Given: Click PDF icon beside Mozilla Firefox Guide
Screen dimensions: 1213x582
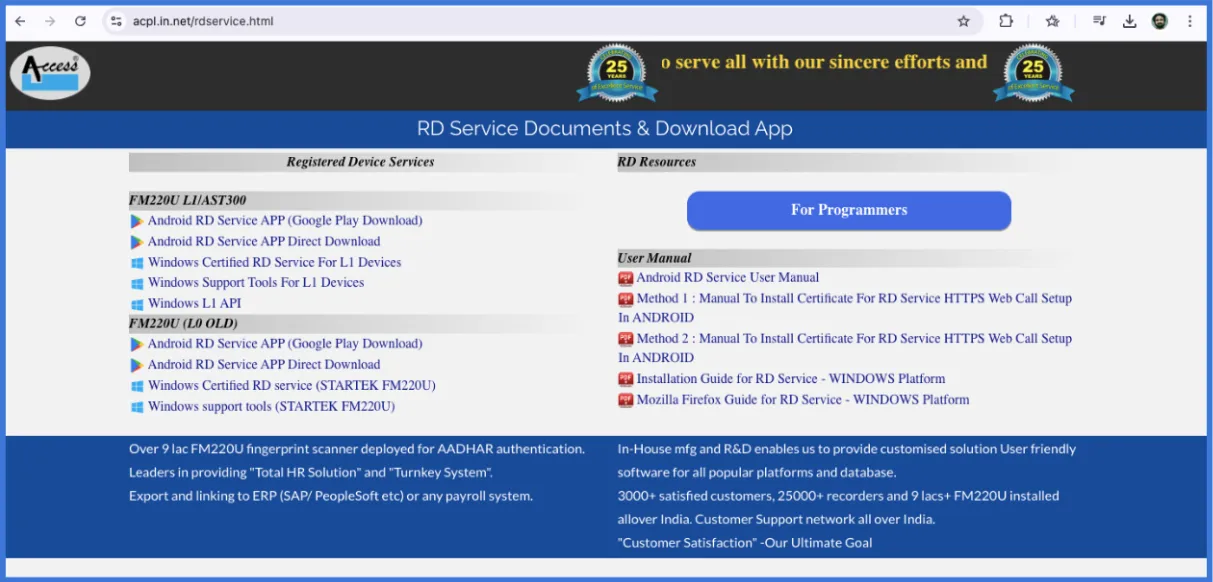Looking at the screenshot, I should point(626,400).
